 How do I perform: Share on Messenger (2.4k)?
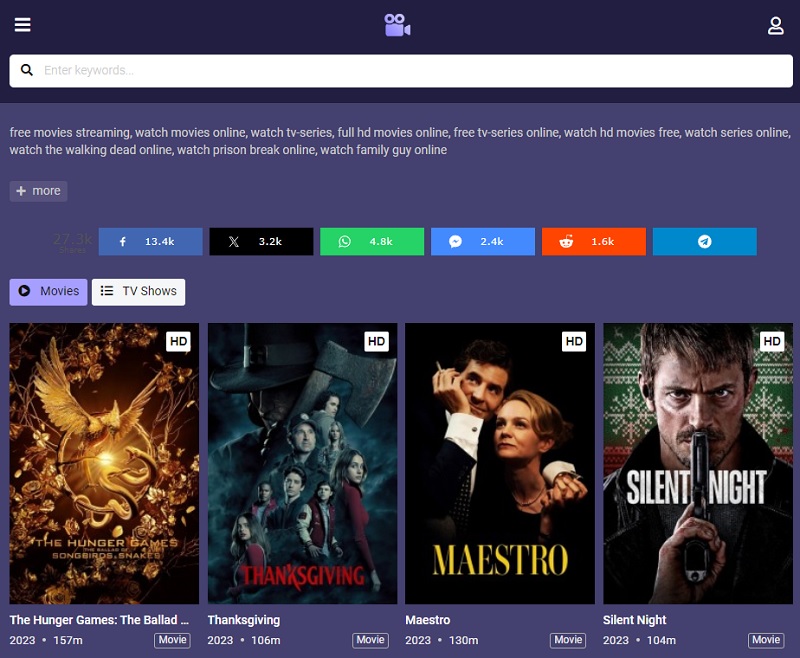coord(483,242)
